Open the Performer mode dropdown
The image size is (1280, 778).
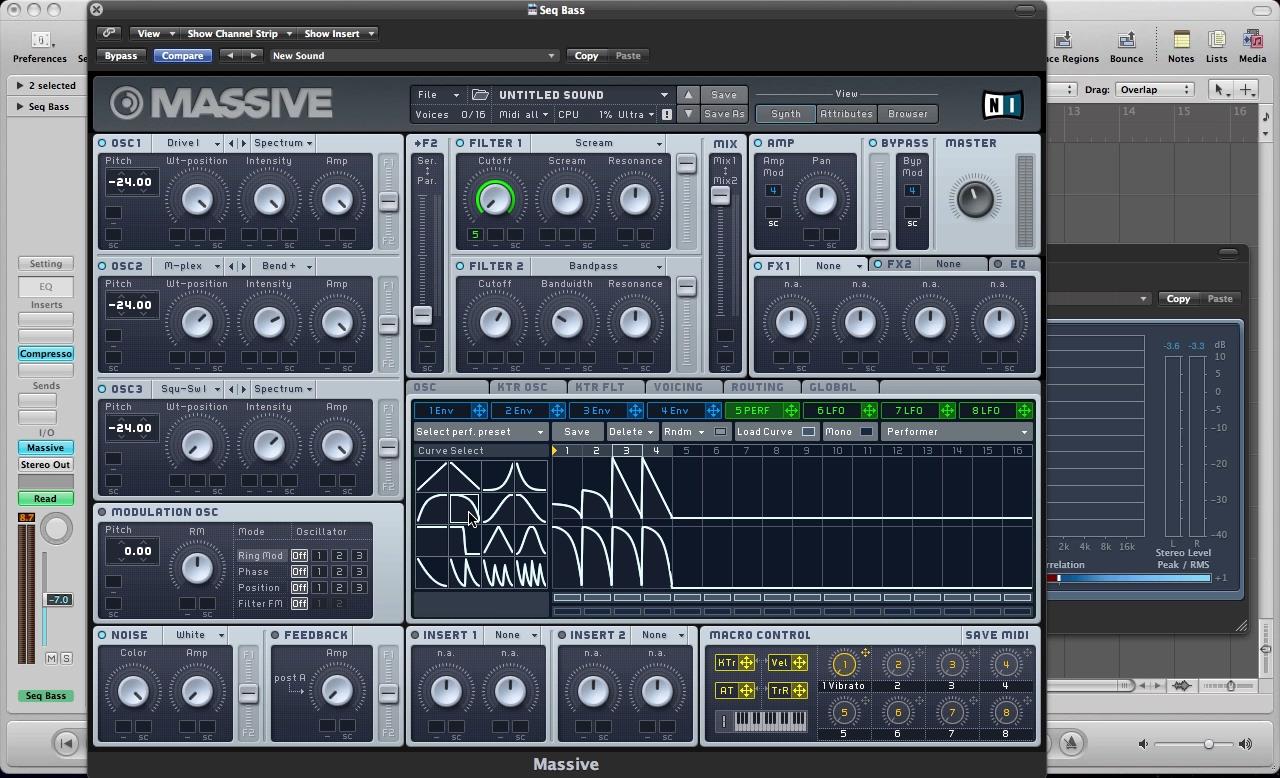click(x=957, y=432)
